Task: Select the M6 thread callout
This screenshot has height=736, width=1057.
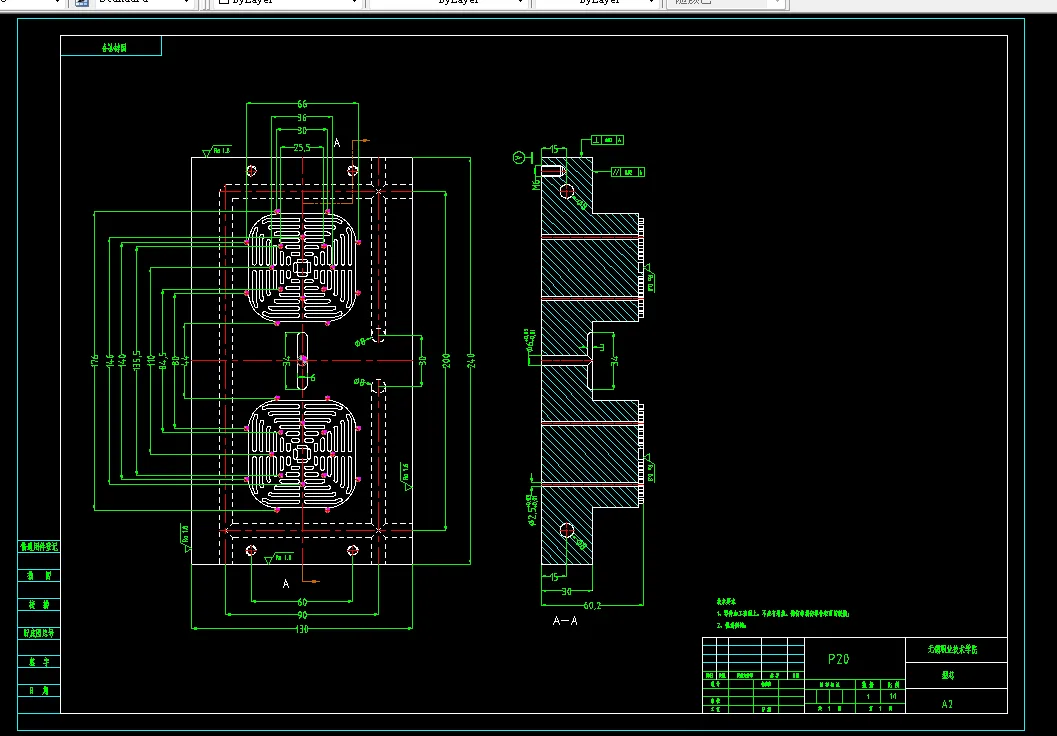Action: point(536,183)
